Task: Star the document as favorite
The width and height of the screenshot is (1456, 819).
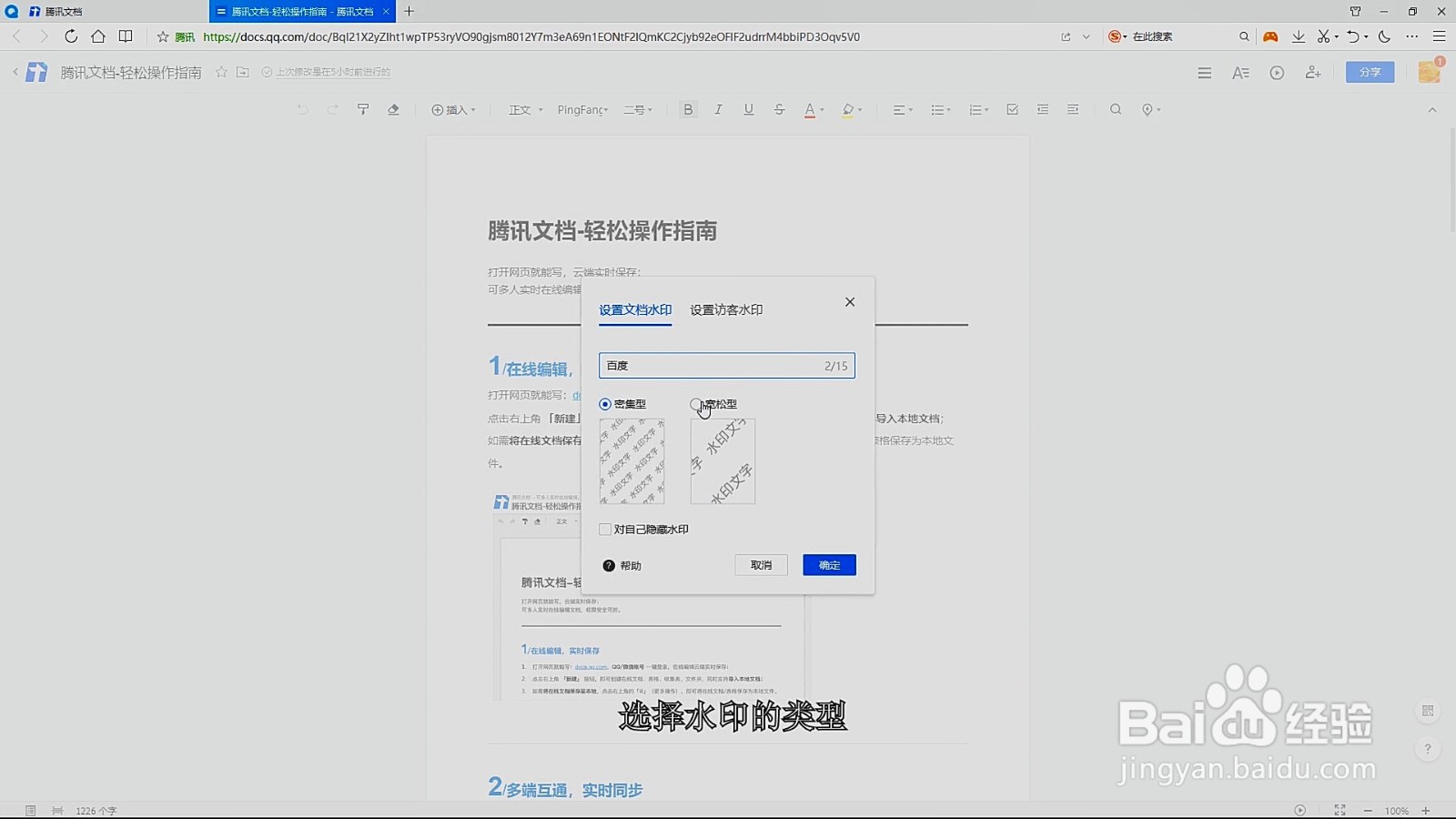Action: [221, 72]
